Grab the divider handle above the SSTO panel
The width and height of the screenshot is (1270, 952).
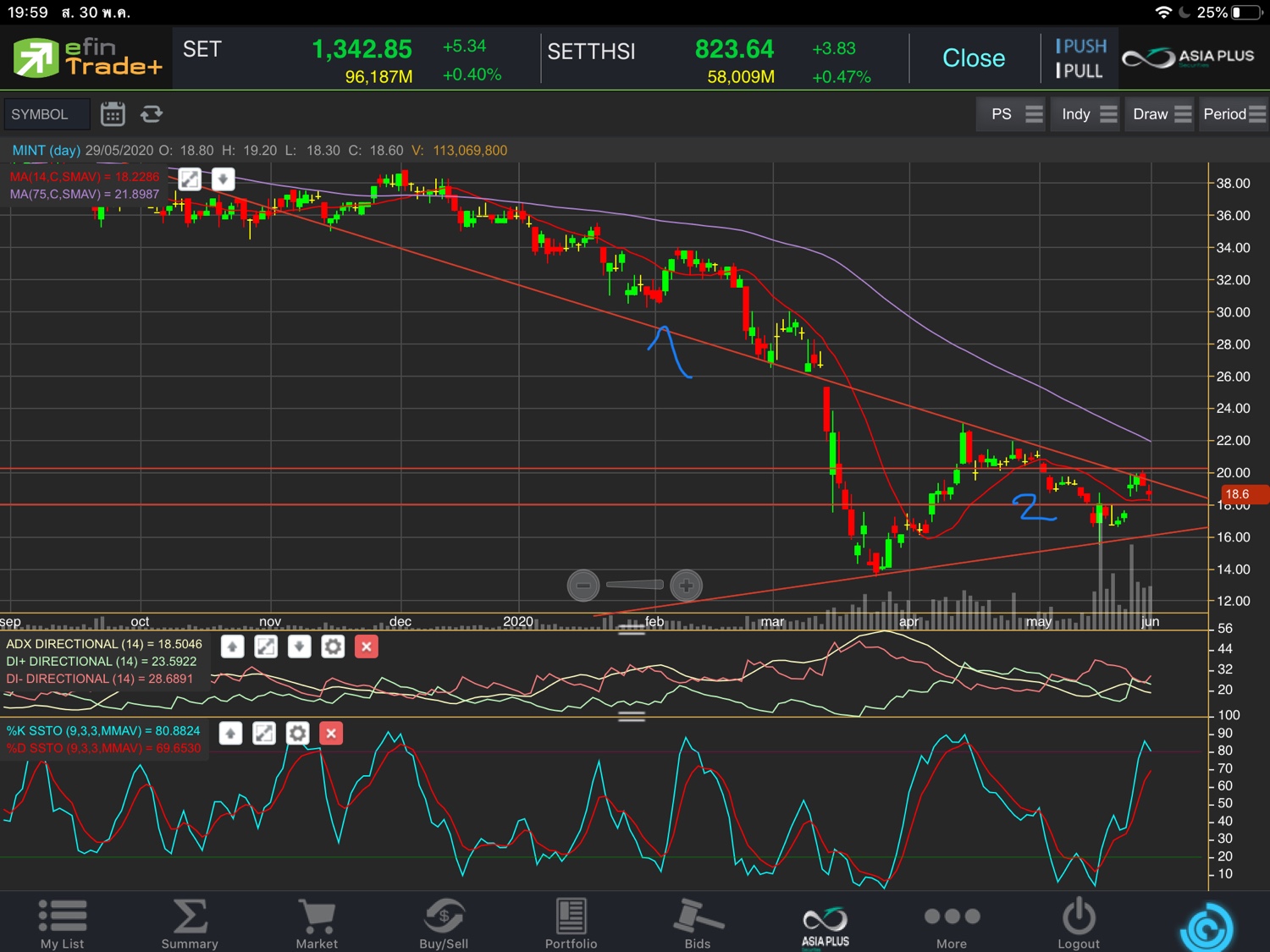tap(632, 716)
